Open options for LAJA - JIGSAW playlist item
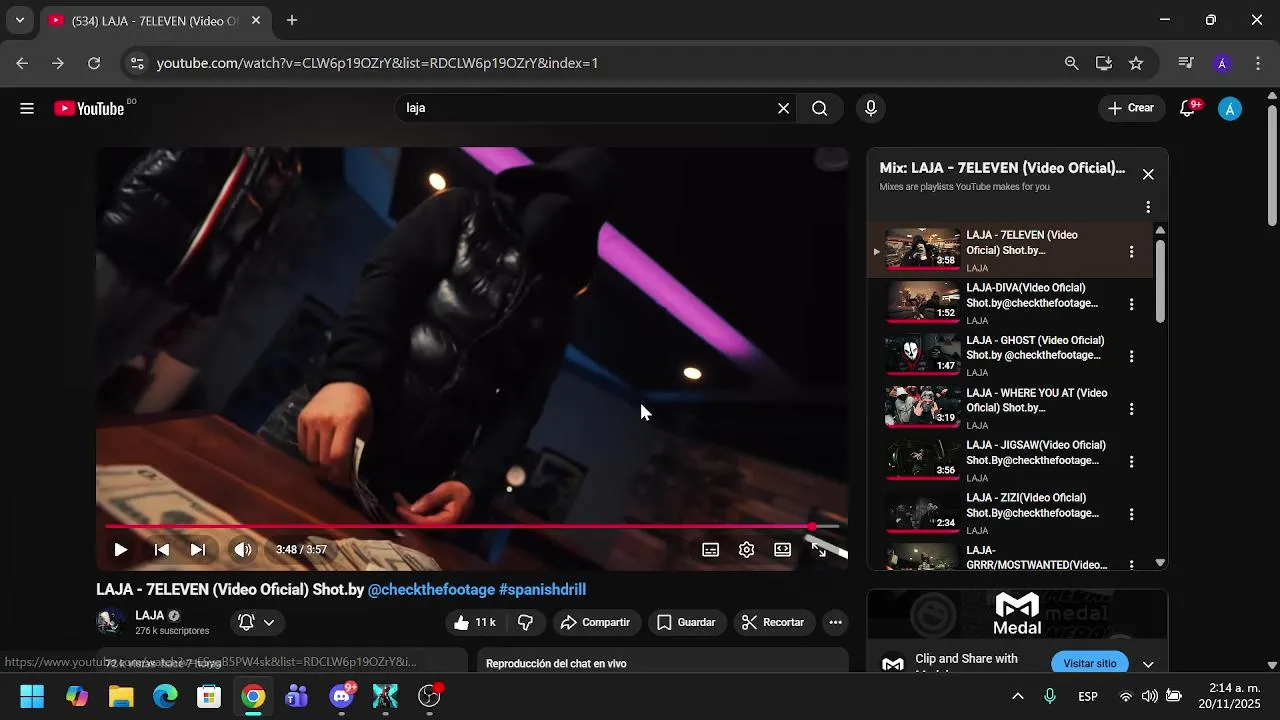Screen dimensions: 1280x720 pyautogui.click(x=1131, y=462)
